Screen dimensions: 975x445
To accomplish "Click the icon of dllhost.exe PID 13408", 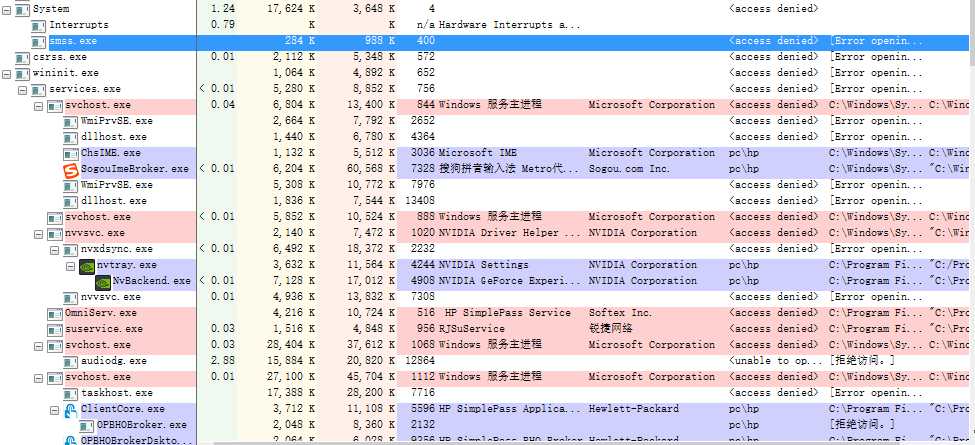I will tap(71, 201).
